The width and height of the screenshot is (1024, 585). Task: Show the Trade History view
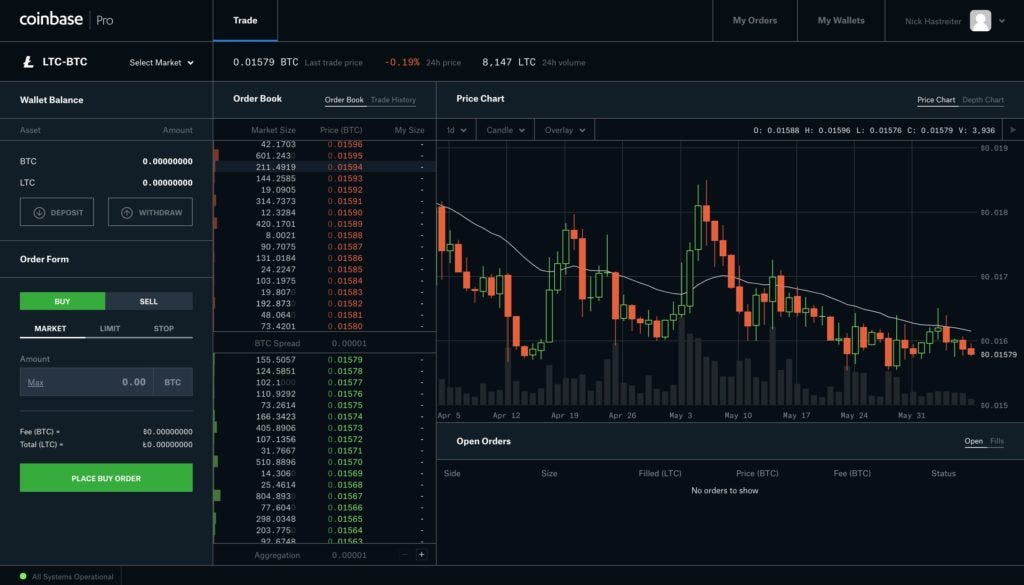[393, 100]
